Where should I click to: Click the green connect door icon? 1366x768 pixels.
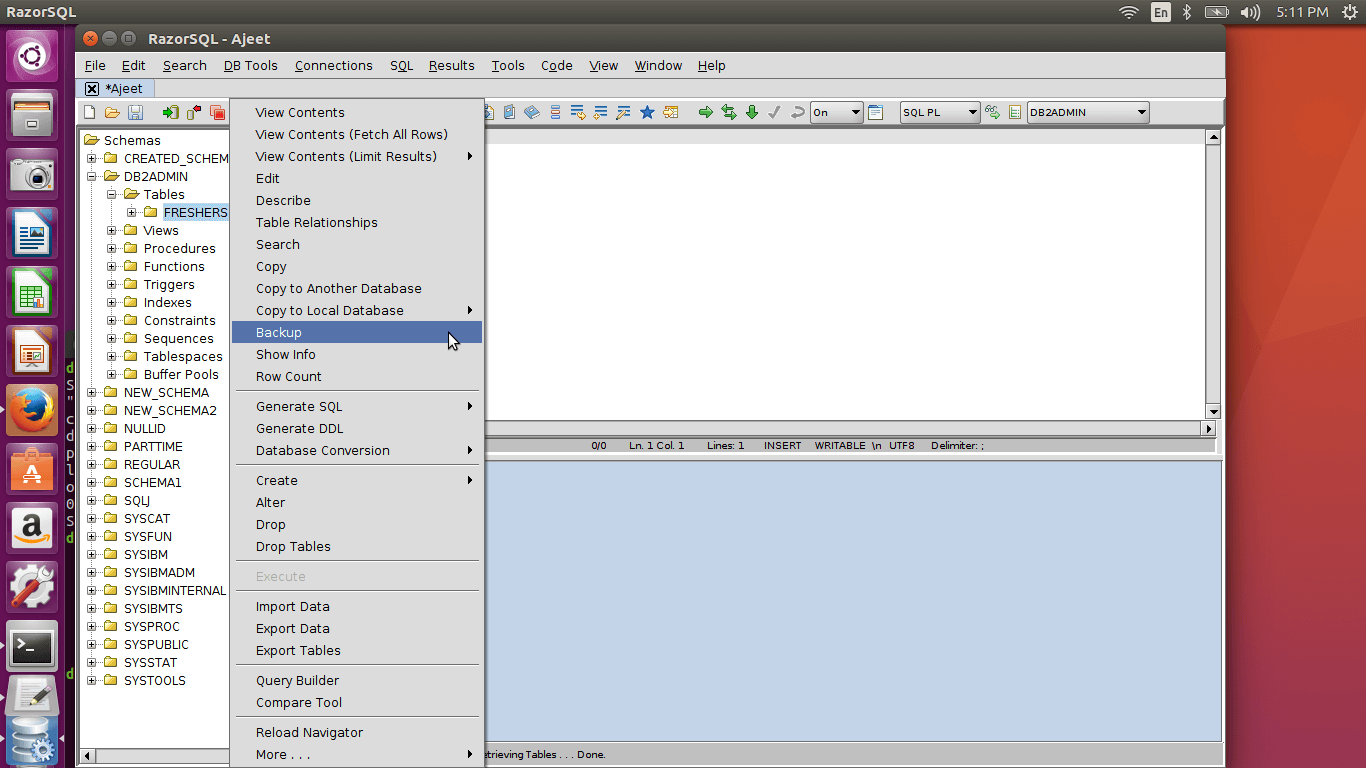coord(171,113)
